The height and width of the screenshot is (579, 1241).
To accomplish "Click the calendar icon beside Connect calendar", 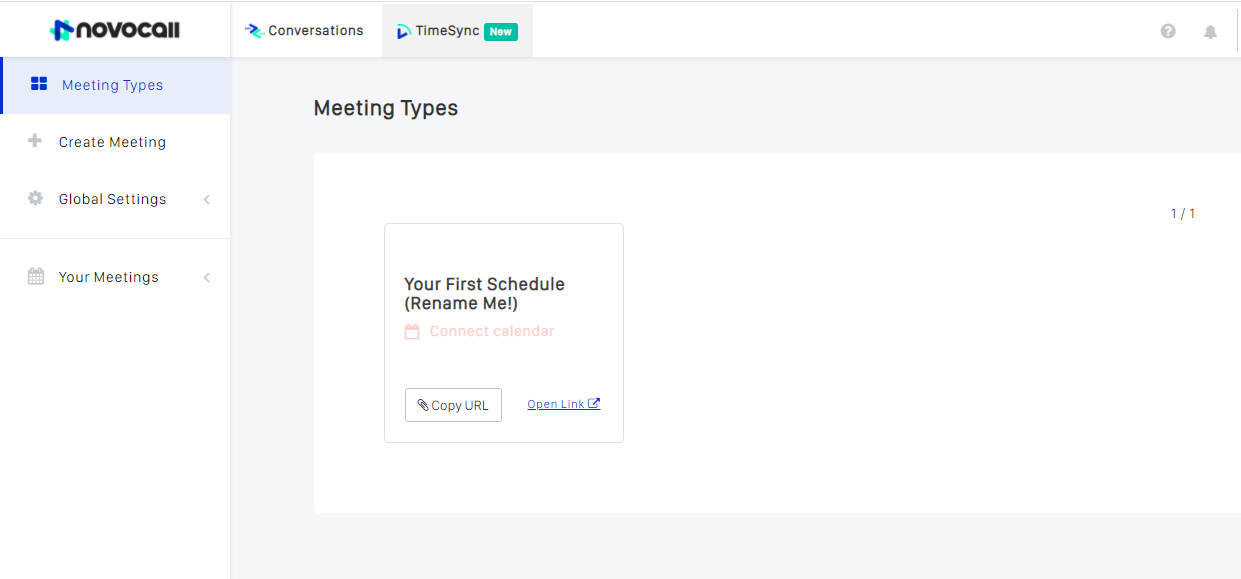I will (x=412, y=332).
